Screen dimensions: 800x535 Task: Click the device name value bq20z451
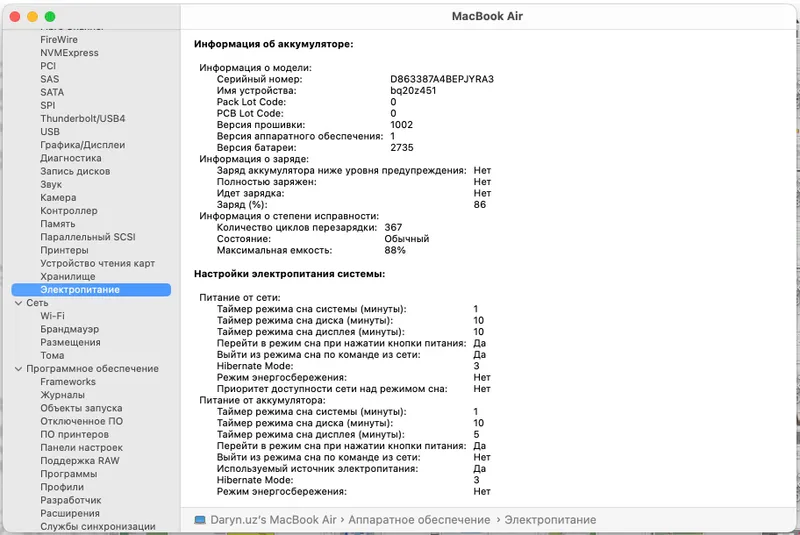point(413,91)
